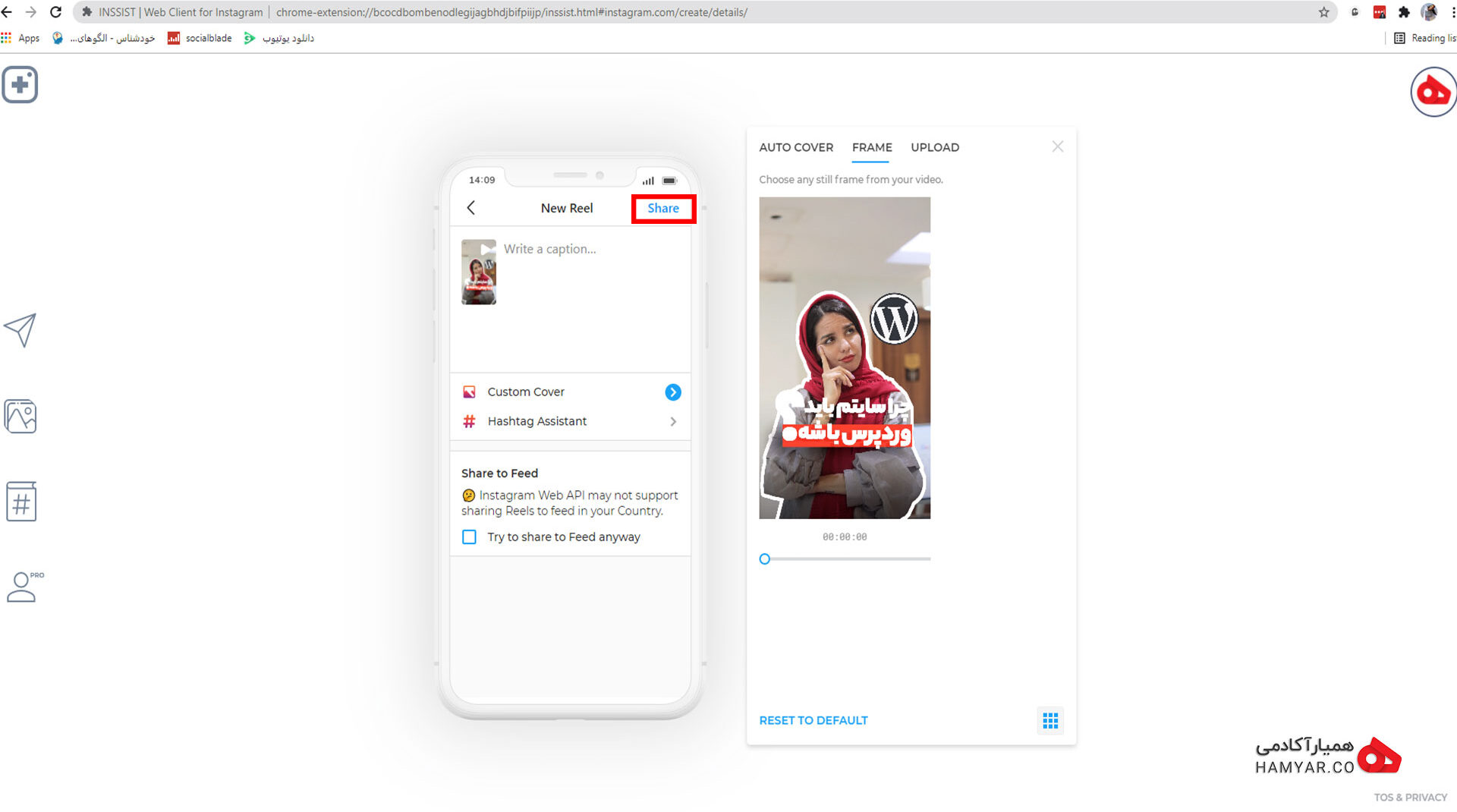Viewport: 1457px width, 812px height.
Task: Close the cover selection panel
Action: coord(1058,146)
